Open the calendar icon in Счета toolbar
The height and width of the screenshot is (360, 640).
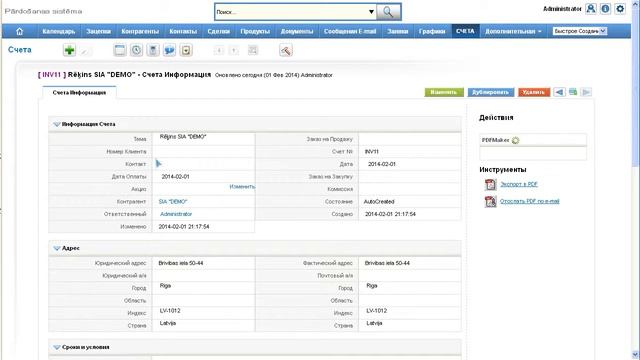(120, 50)
